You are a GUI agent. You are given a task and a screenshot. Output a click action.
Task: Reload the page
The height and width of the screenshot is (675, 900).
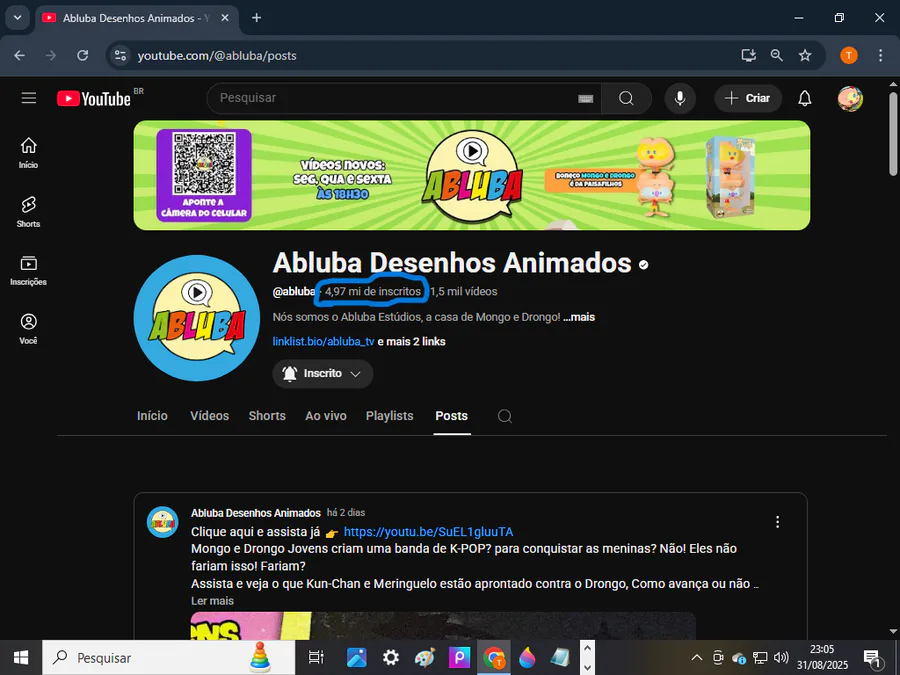tap(83, 56)
